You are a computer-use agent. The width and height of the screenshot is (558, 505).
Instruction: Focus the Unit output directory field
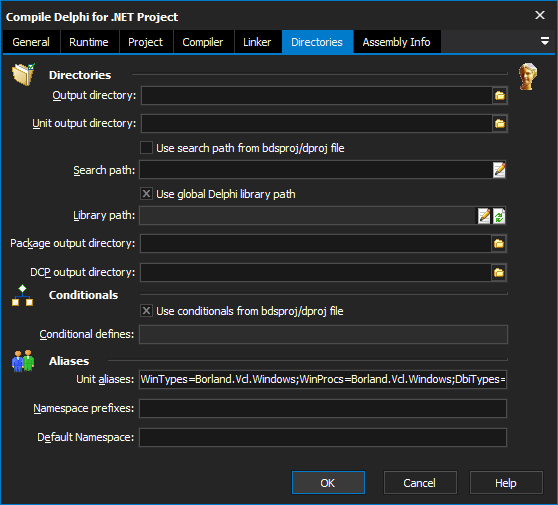pyautogui.click(x=317, y=123)
